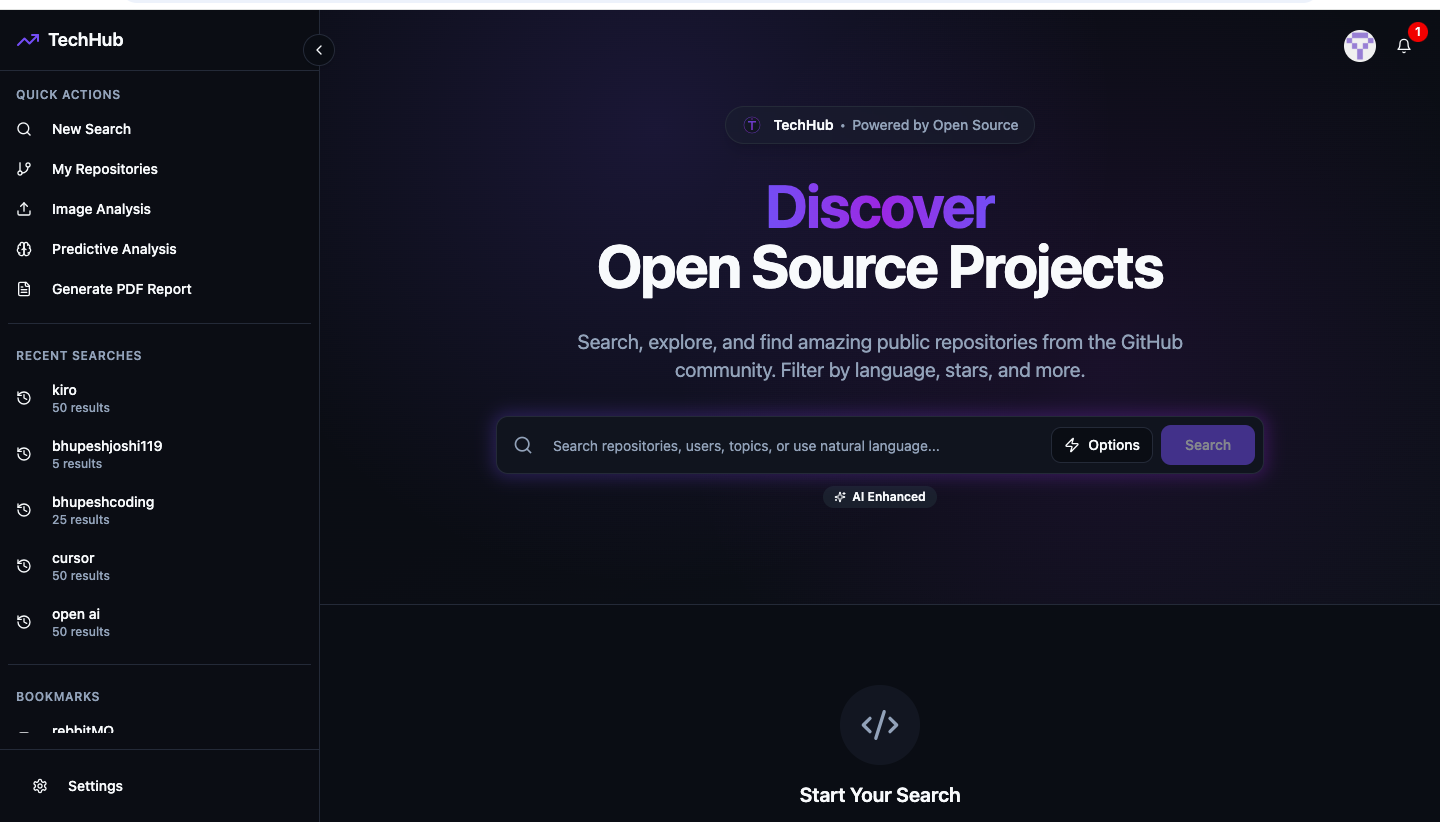Open Settings in the sidebar
1440x822 pixels.
click(159, 786)
